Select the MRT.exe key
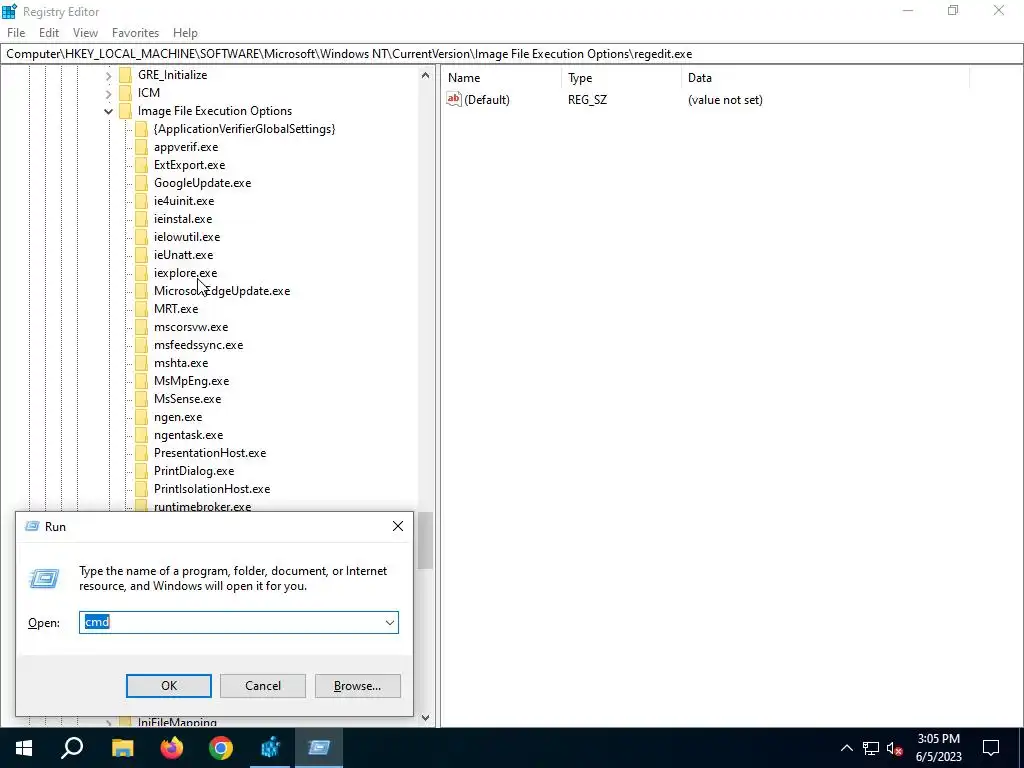This screenshot has width=1024, height=768. coord(176,308)
